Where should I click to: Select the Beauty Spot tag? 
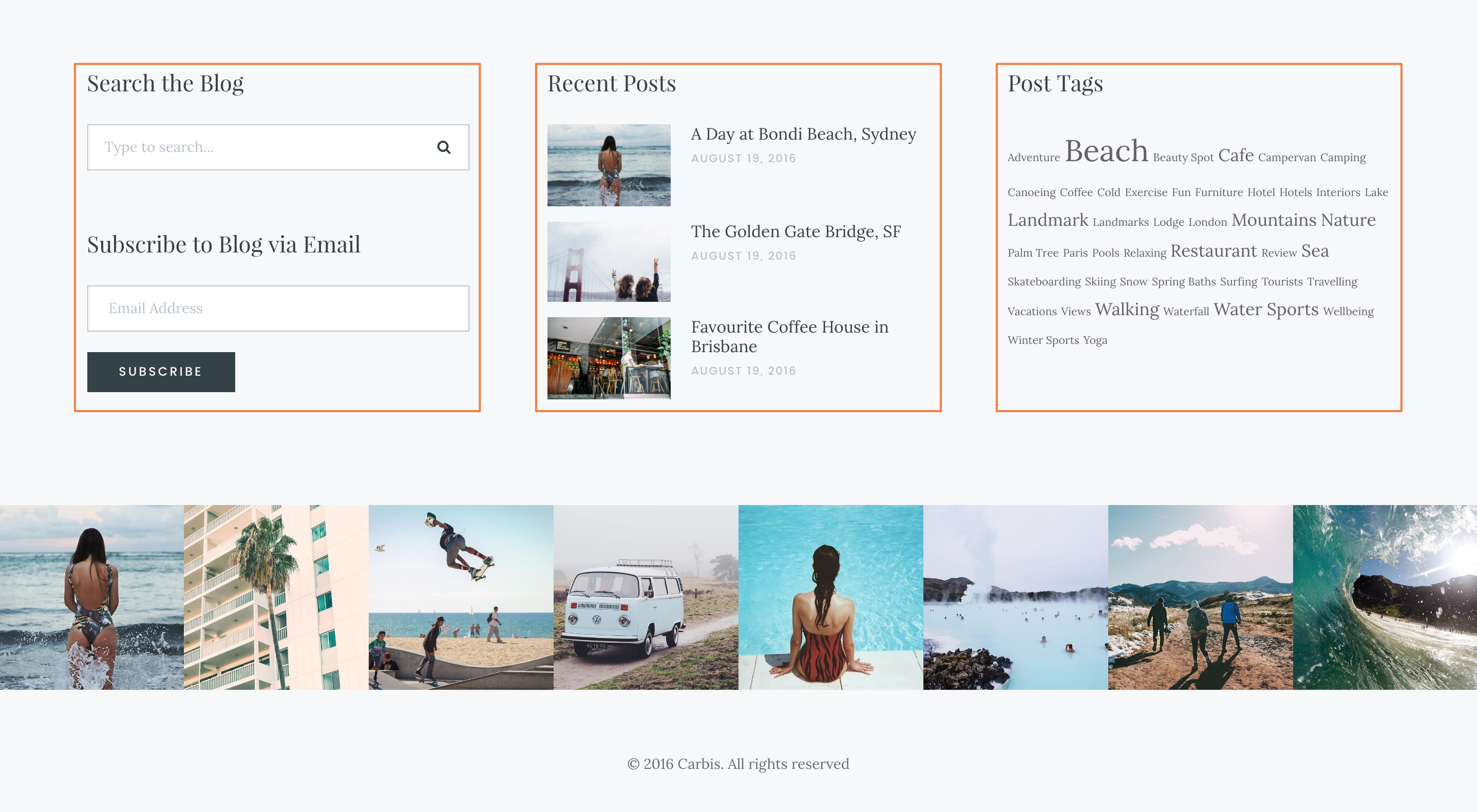1183,158
